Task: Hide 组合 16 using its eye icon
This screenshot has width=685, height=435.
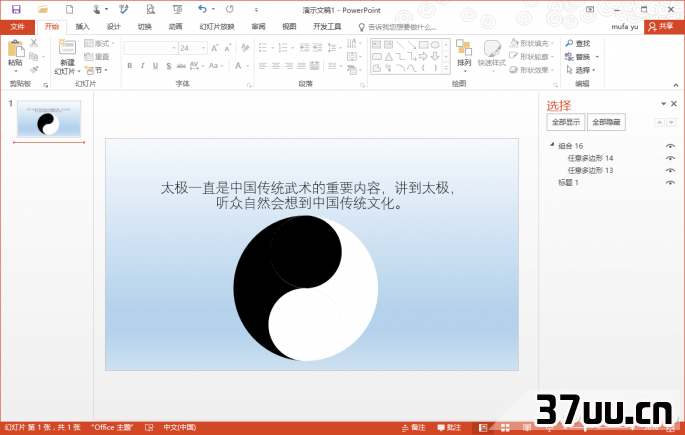Action: tap(670, 146)
